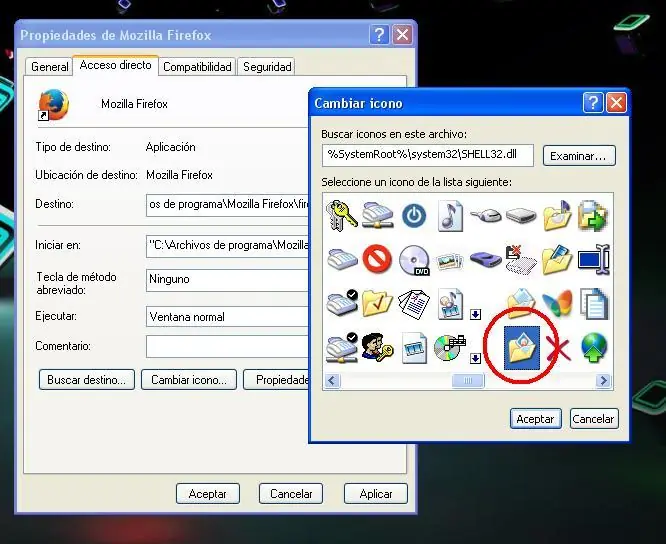Select the scattered text pages icon
Viewport: 666px width, 544px height.
(414, 304)
